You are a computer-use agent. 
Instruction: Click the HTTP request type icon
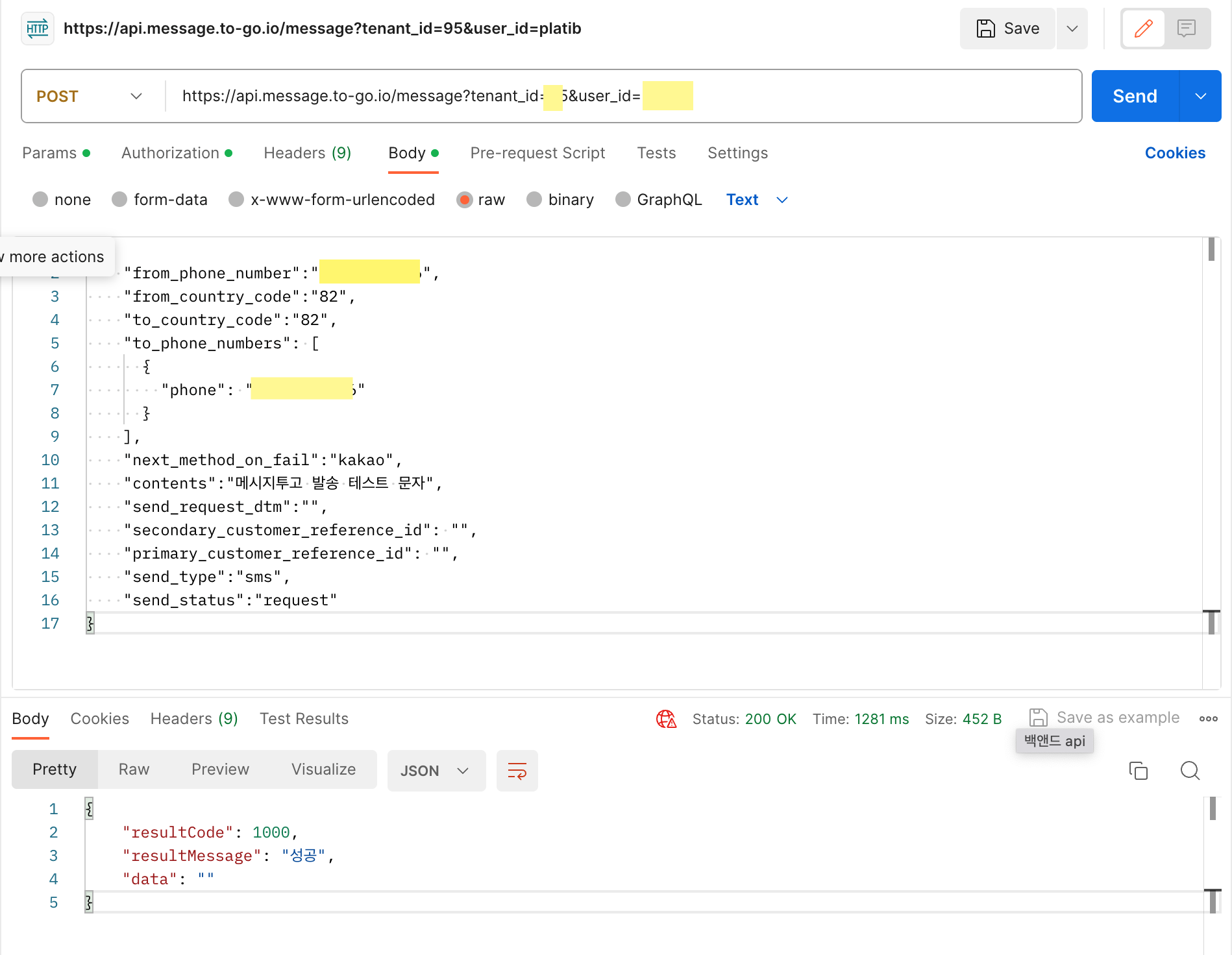point(38,29)
